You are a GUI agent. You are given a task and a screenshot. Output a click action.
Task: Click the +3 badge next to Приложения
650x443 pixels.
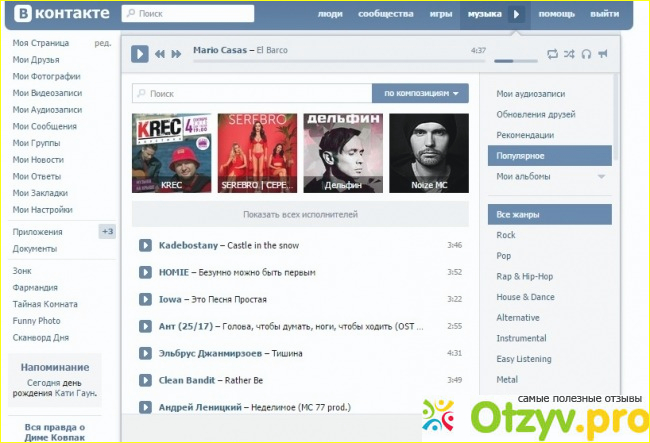pyautogui.click(x=107, y=231)
